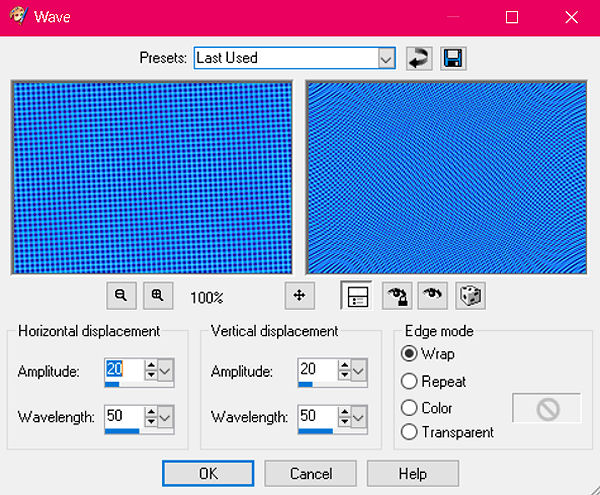
Task: Click the Cancel button
Action: point(311,473)
